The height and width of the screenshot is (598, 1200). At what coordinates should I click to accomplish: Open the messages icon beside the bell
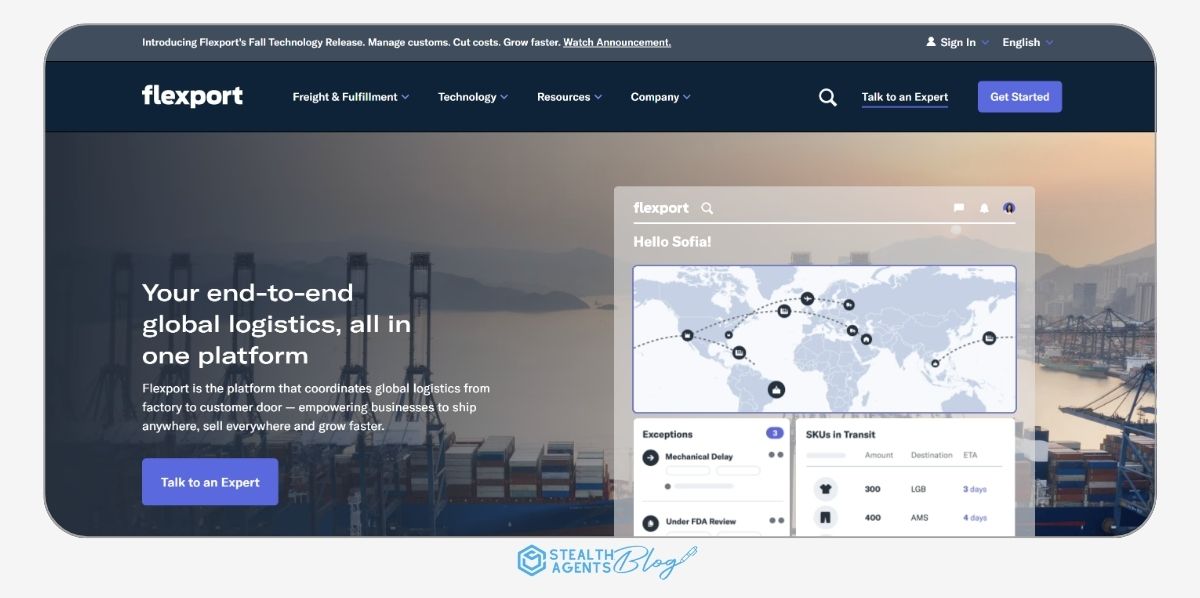(x=959, y=207)
